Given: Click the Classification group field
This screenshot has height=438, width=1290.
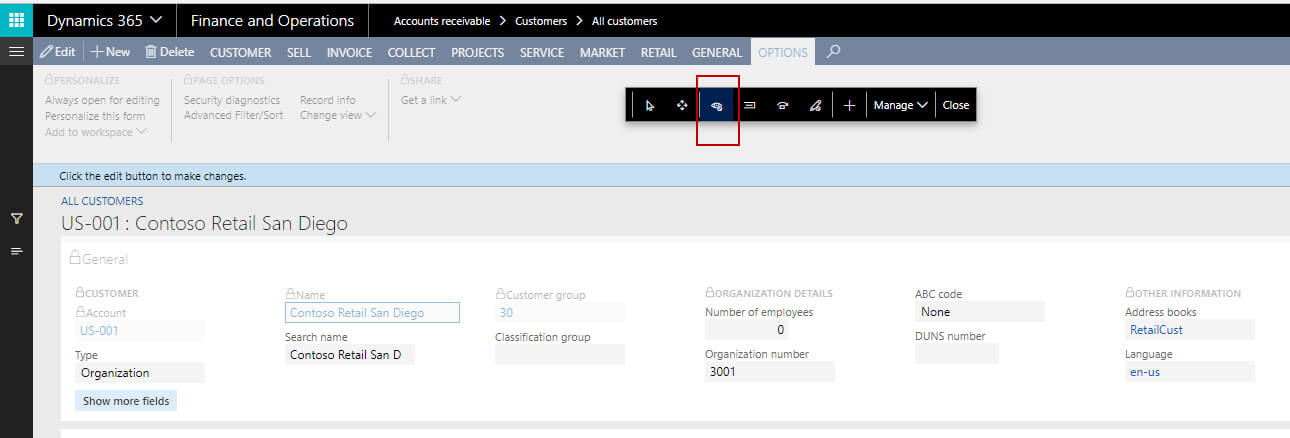Looking at the screenshot, I should tap(560, 354).
